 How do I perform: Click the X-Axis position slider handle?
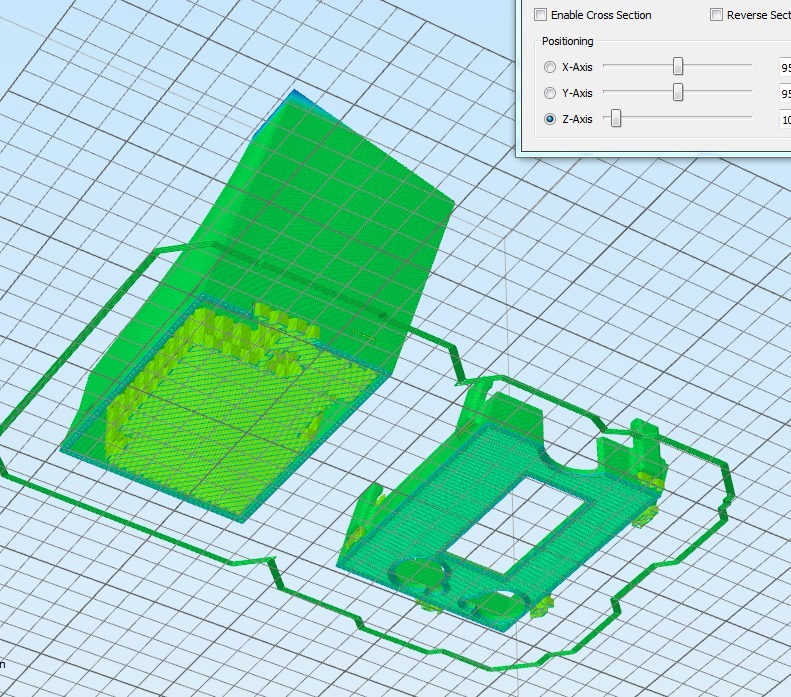678,66
